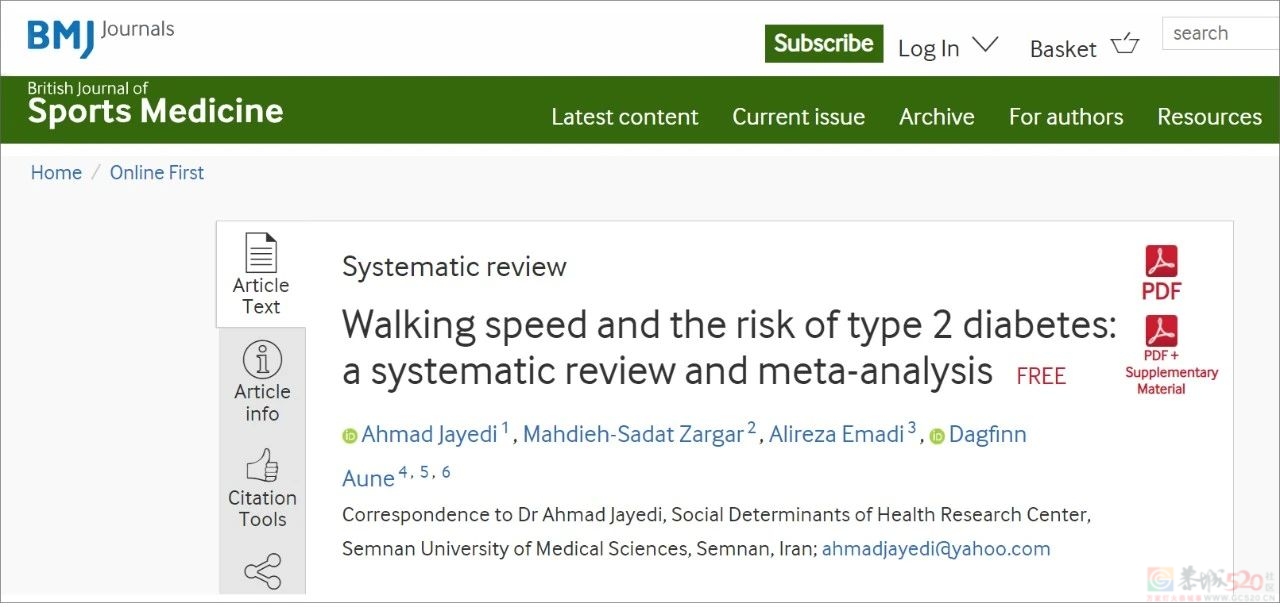Click into the search field

tap(1220, 33)
